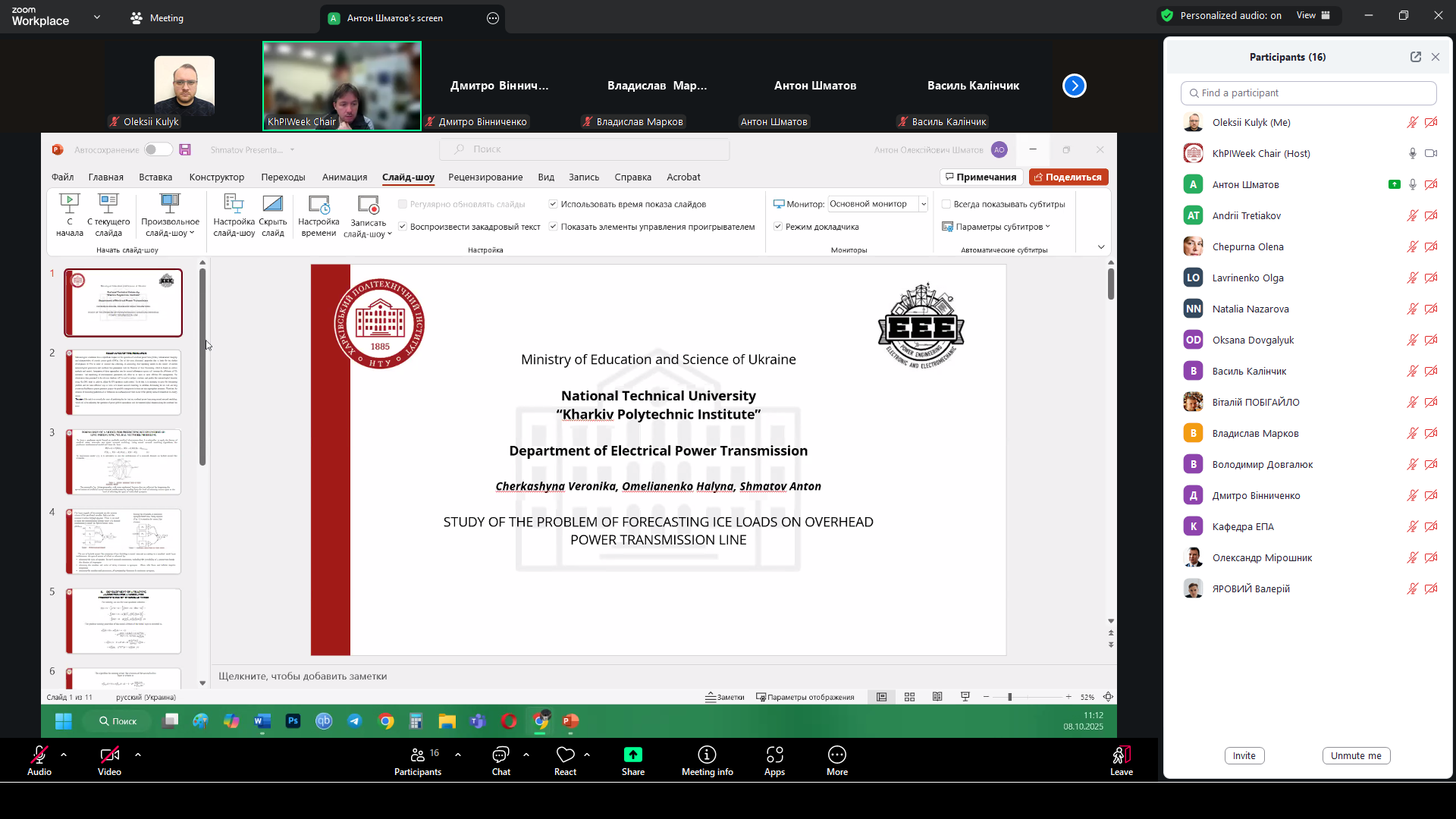Open PowerPoint in the Windows taskbar
This screenshot has width=1456, height=819.
point(571,721)
